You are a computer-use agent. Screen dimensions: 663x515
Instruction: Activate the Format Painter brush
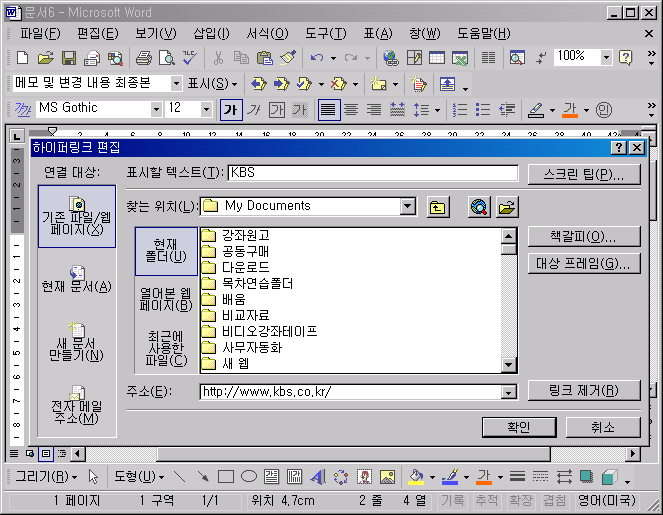(288, 58)
